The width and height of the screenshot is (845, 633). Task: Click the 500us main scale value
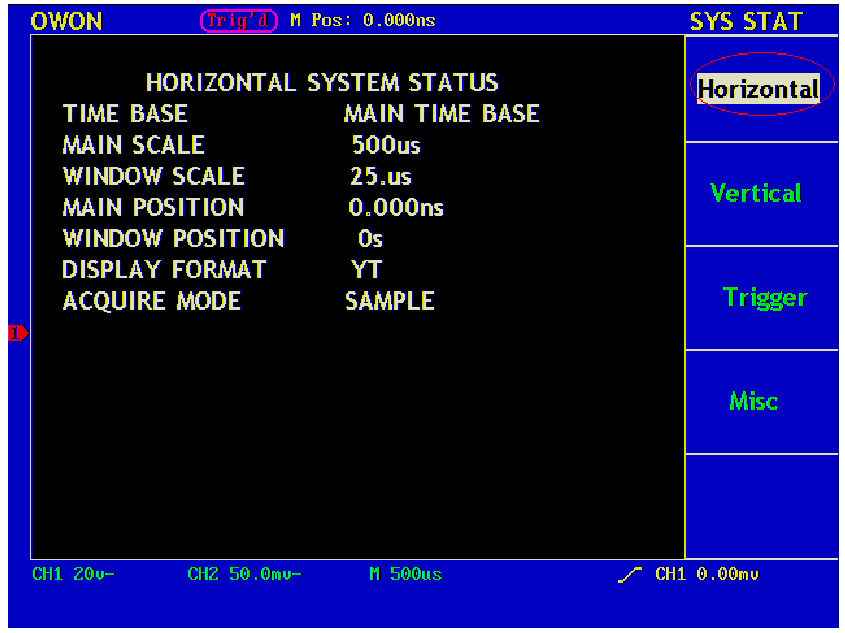pyautogui.click(x=386, y=145)
